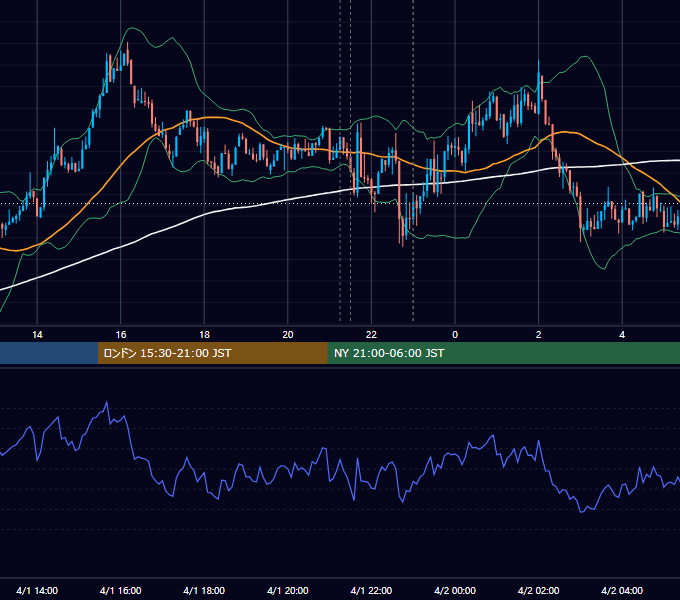The image size is (680, 600).
Task: Click the blue session bar before ロンドン
Action: (49, 353)
